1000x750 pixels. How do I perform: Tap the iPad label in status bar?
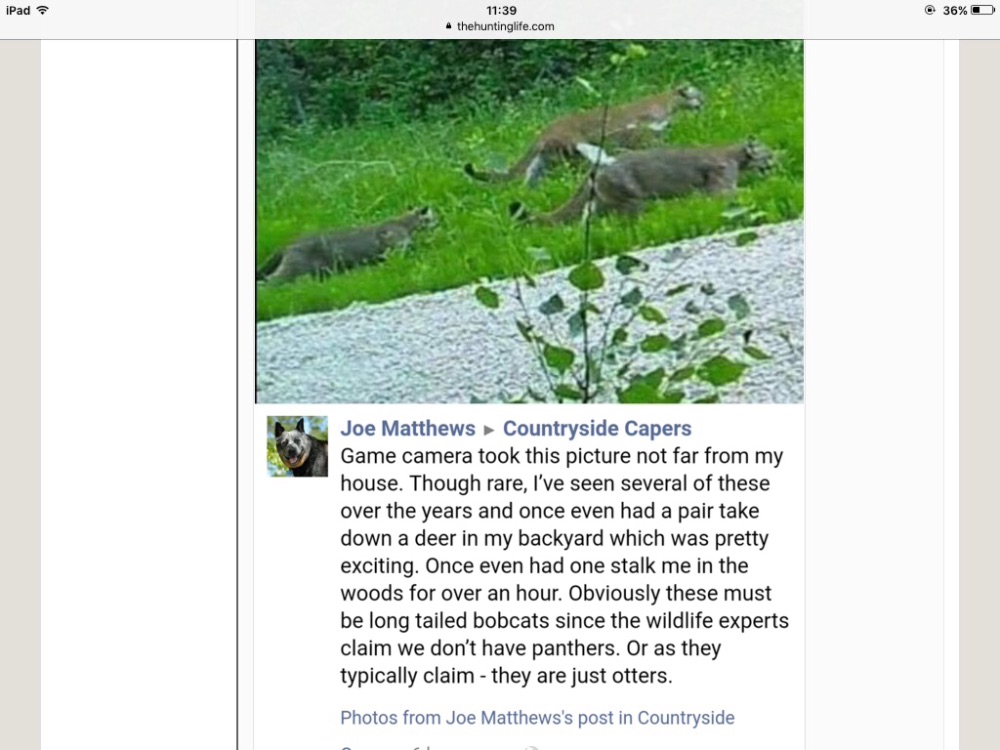[18, 10]
